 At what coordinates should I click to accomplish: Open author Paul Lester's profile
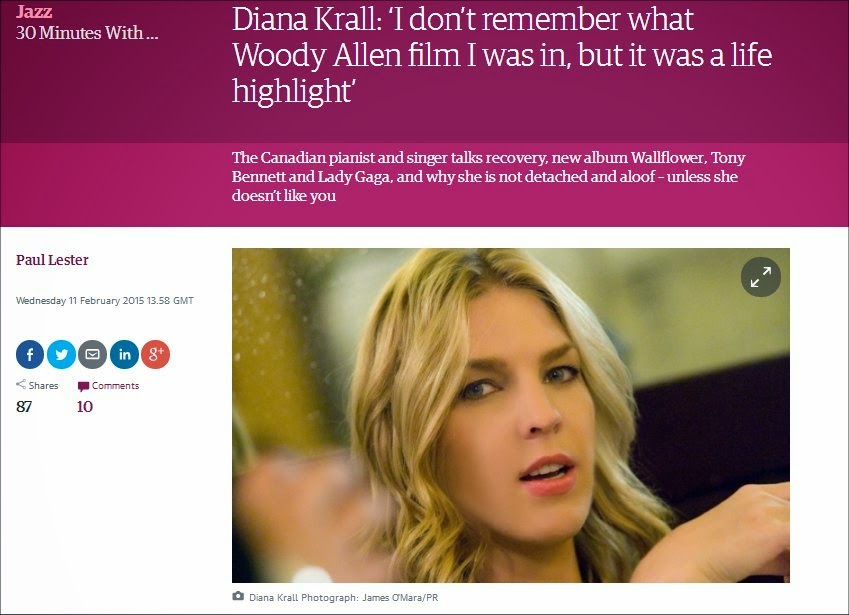point(52,260)
